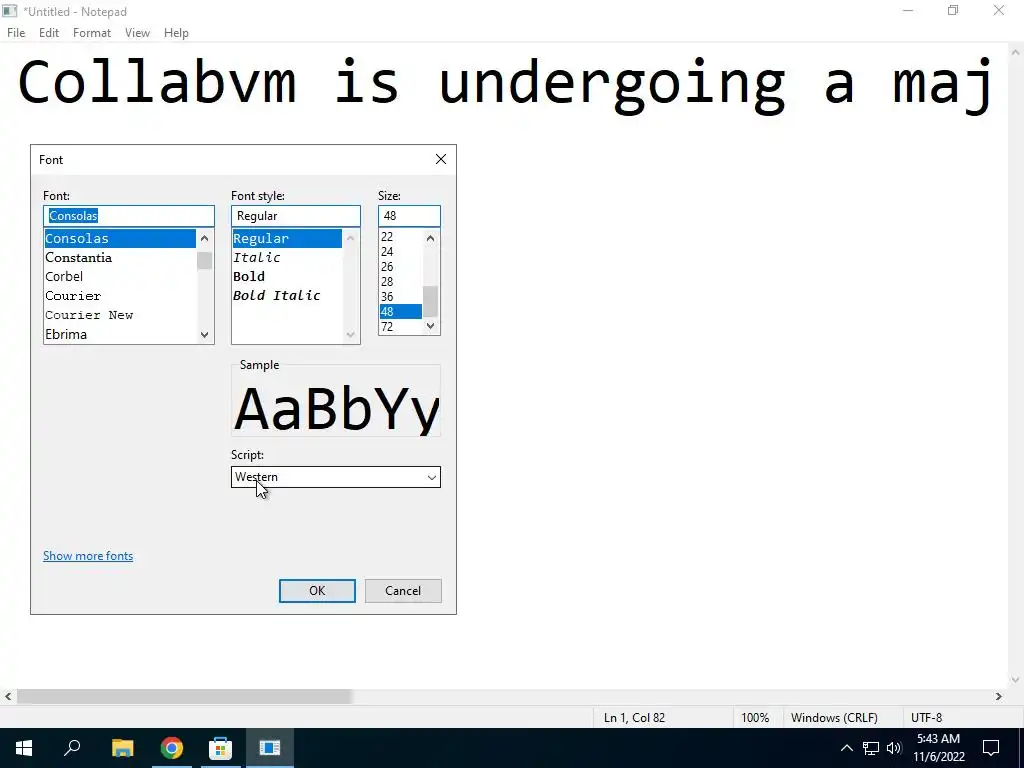Image resolution: width=1024 pixels, height=768 pixels.
Task: Close the Font dialog with X
Action: coord(441,159)
